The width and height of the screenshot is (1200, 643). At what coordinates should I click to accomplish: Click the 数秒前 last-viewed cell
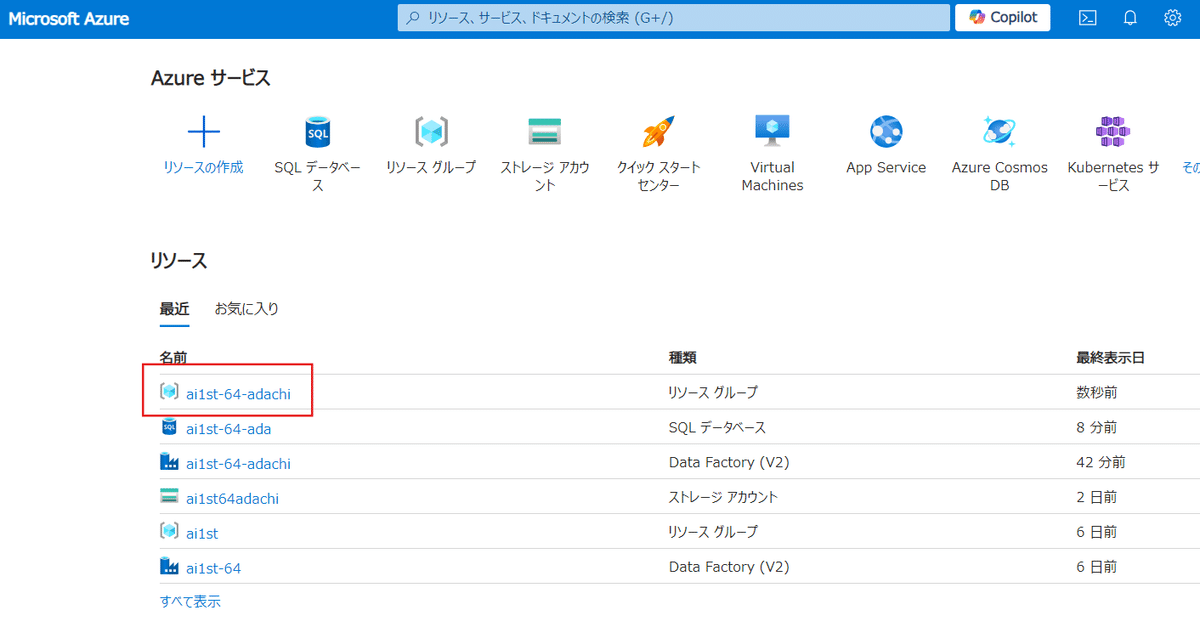tap(1097, 392)
